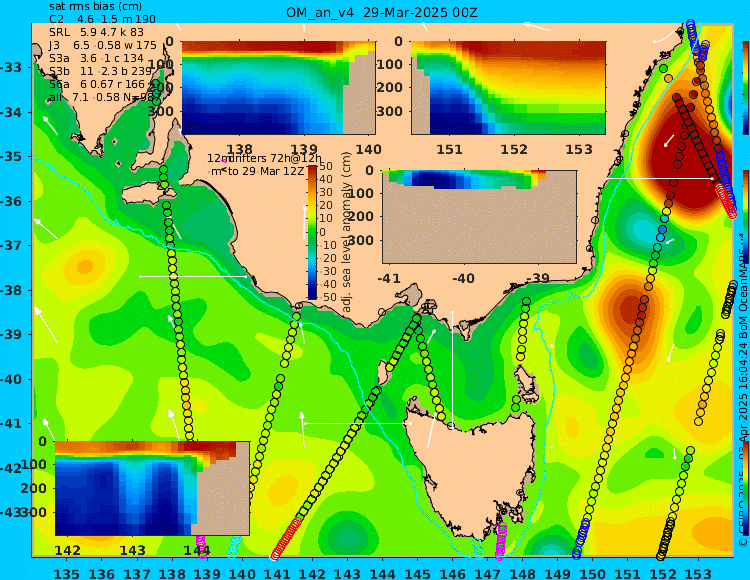Click the title "OM_an_v4 29-Mar-2025 00Z"
The image size is (750, 580).
[x=382, y=12]
